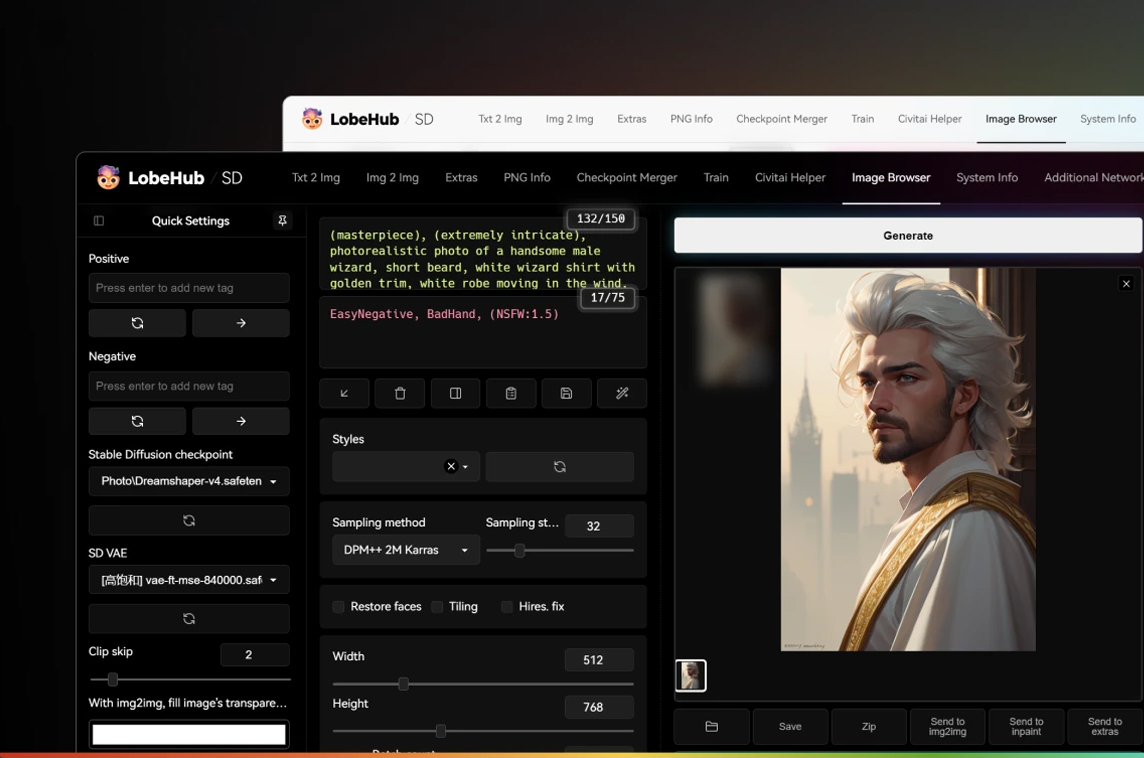Open System Info tab in back window
The image size is (1144, 758).
pyautogui.click(x=1108, y=119)
